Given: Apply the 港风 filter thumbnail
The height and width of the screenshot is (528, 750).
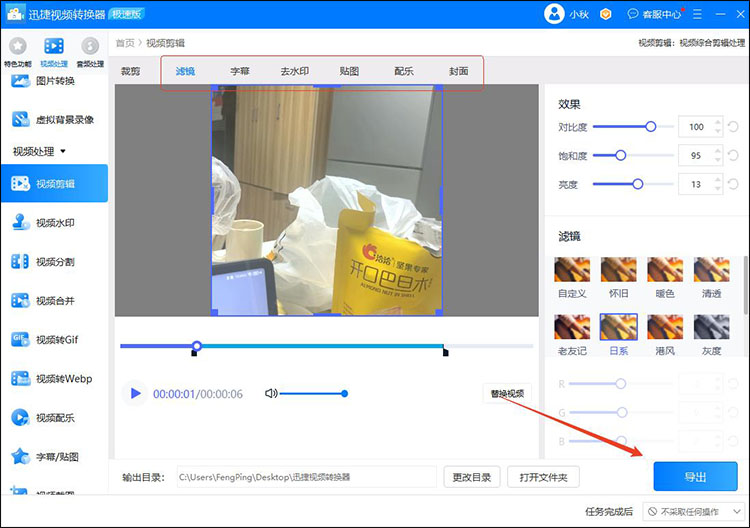Looking at the screenshot, I should [x=665, y=327].
